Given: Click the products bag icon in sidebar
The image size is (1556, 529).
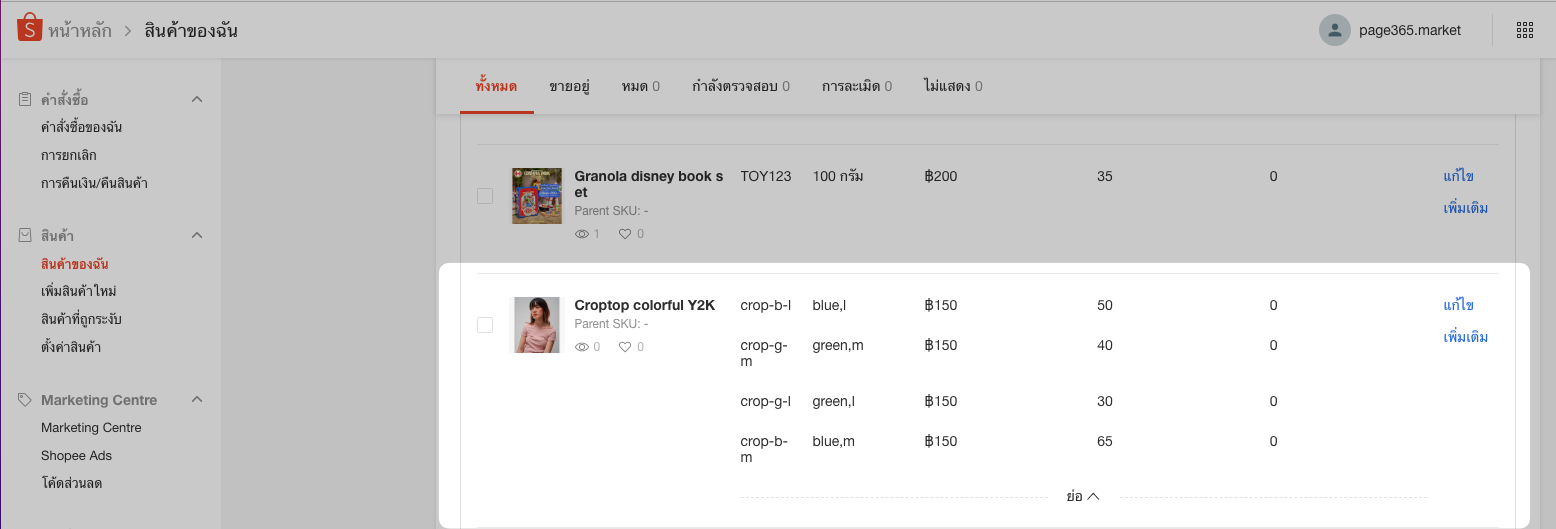Looking at the screenshot, I should click(25, 236).
